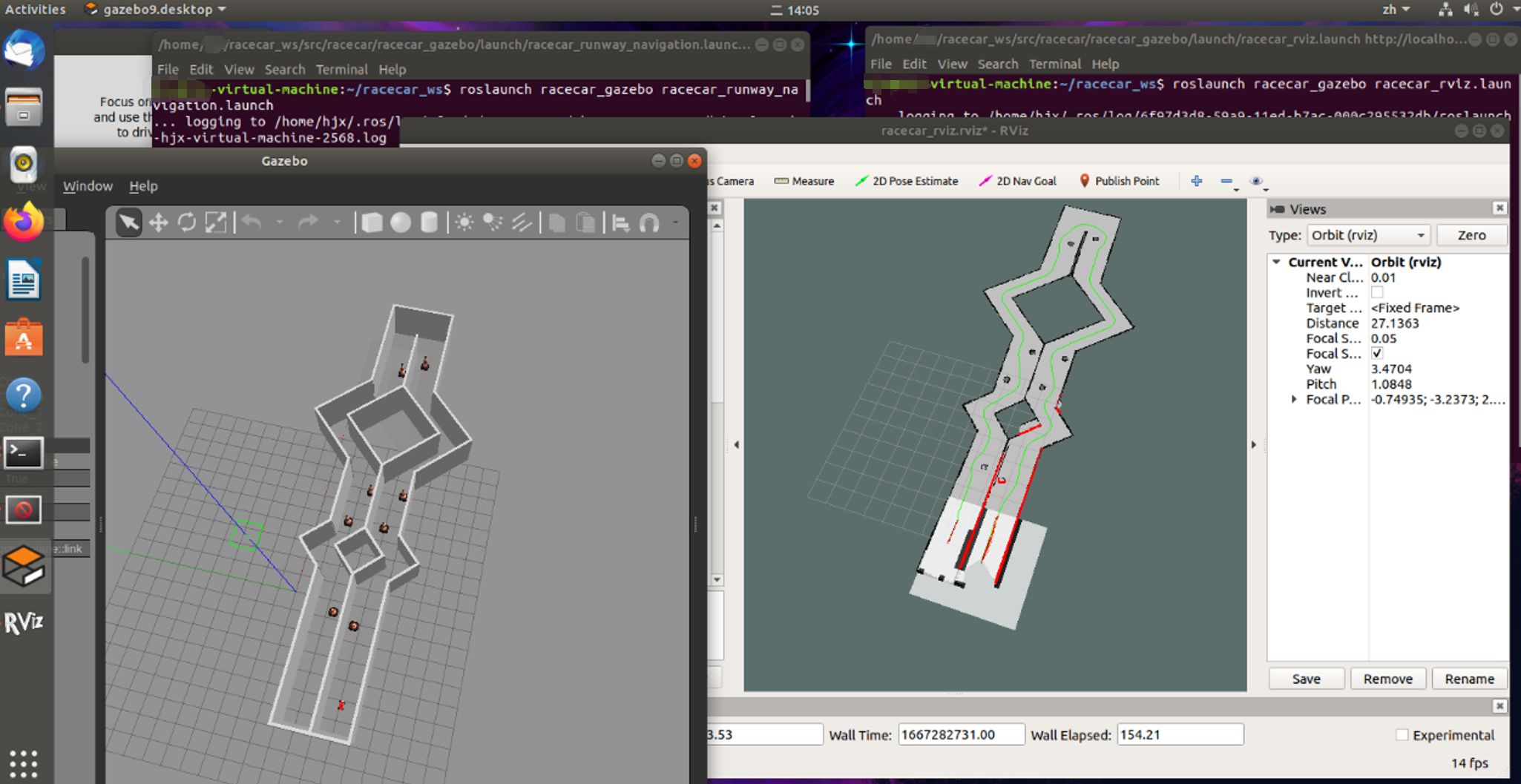1521x784 pixels.
Task: Launch Firefox from the dock
Action: click(24, 221)
